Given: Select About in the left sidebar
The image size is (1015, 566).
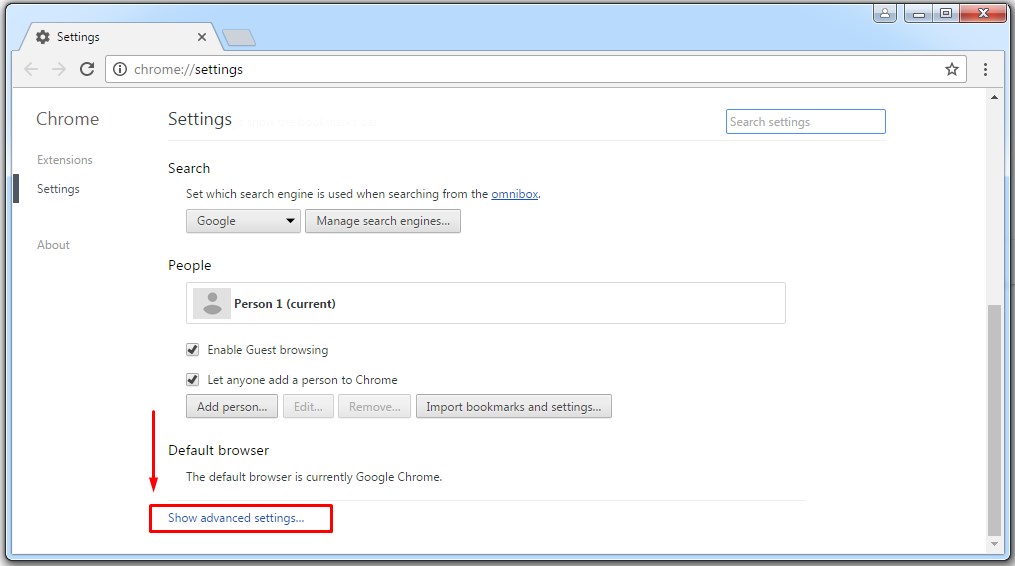Looking at the screenshot, I should click(54, 245).
